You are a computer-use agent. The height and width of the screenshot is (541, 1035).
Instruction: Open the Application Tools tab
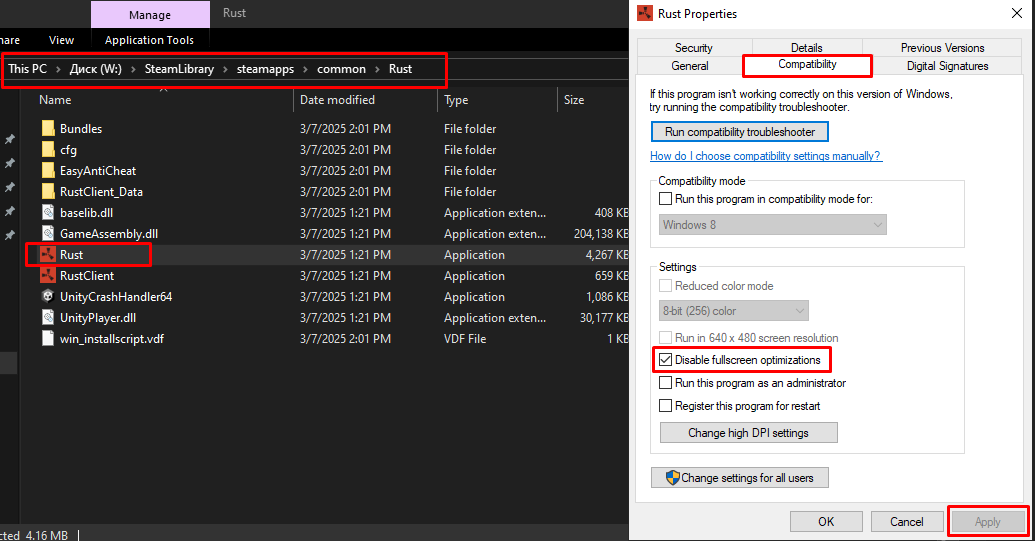coord(149,40)
